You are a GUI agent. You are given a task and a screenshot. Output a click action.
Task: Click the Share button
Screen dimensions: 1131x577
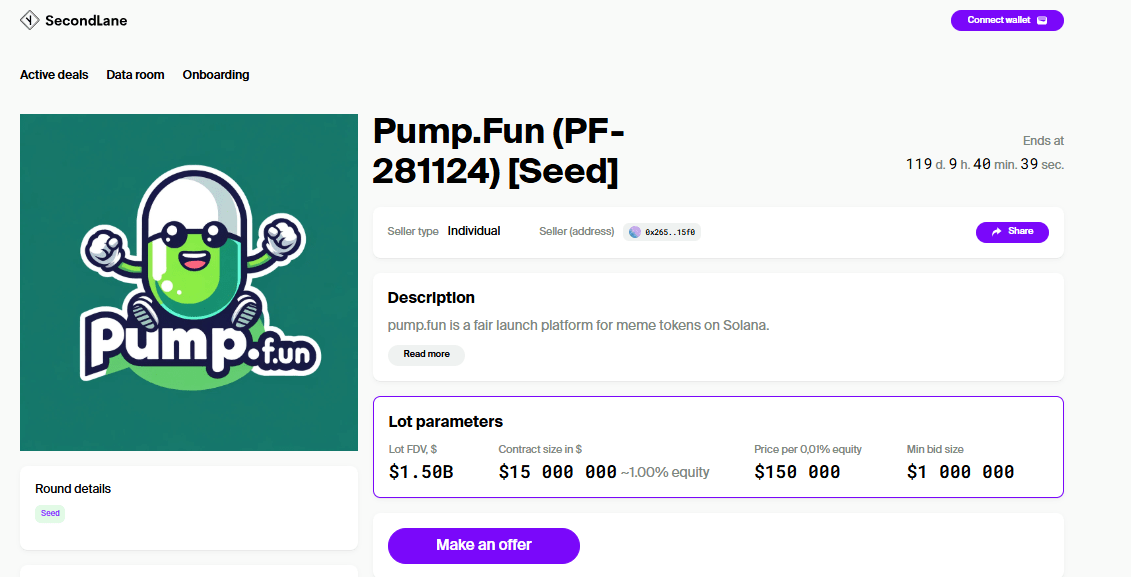tap(1012, 232)
